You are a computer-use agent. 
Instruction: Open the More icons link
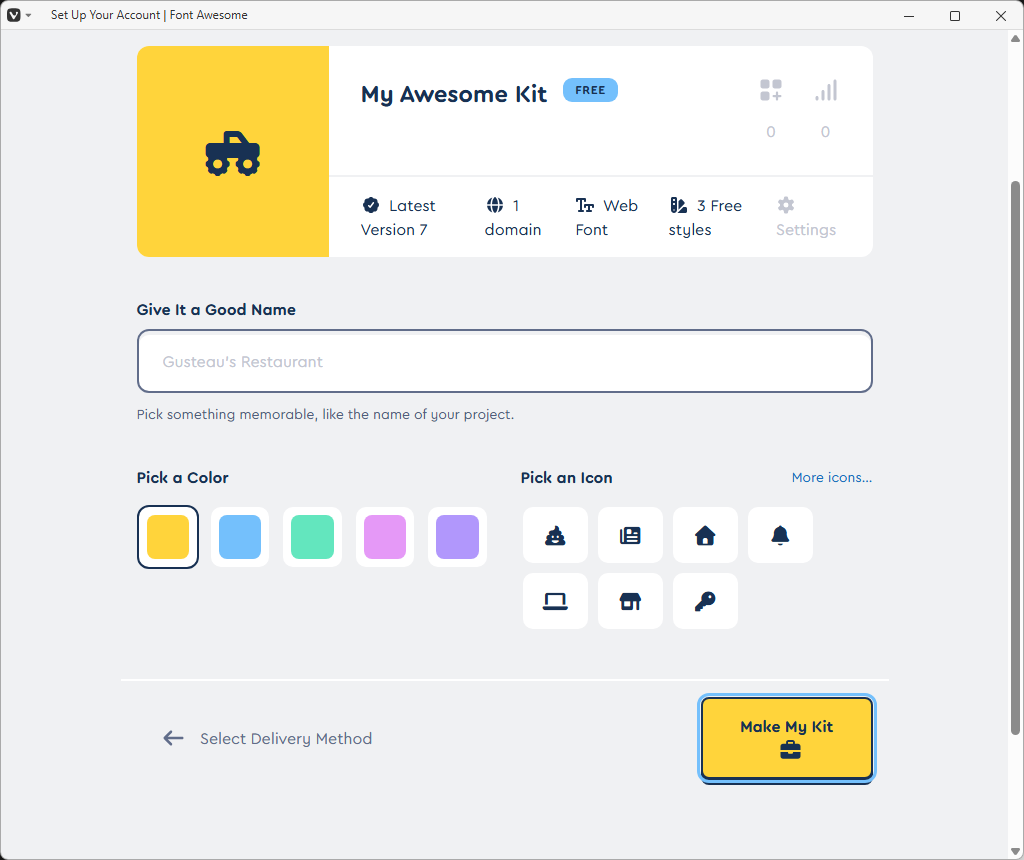831,477
